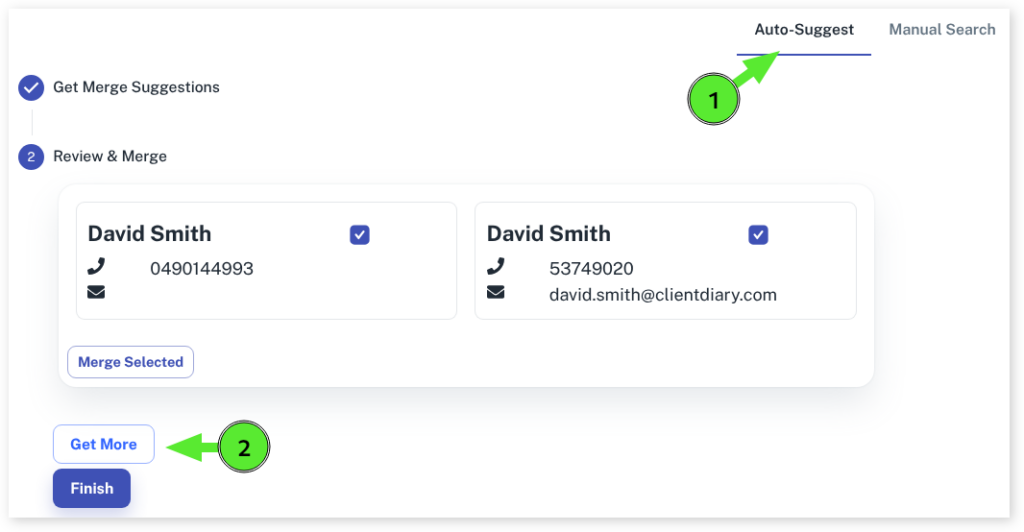
Task: Click the green annotation marker 2
Action: (244, 447)
